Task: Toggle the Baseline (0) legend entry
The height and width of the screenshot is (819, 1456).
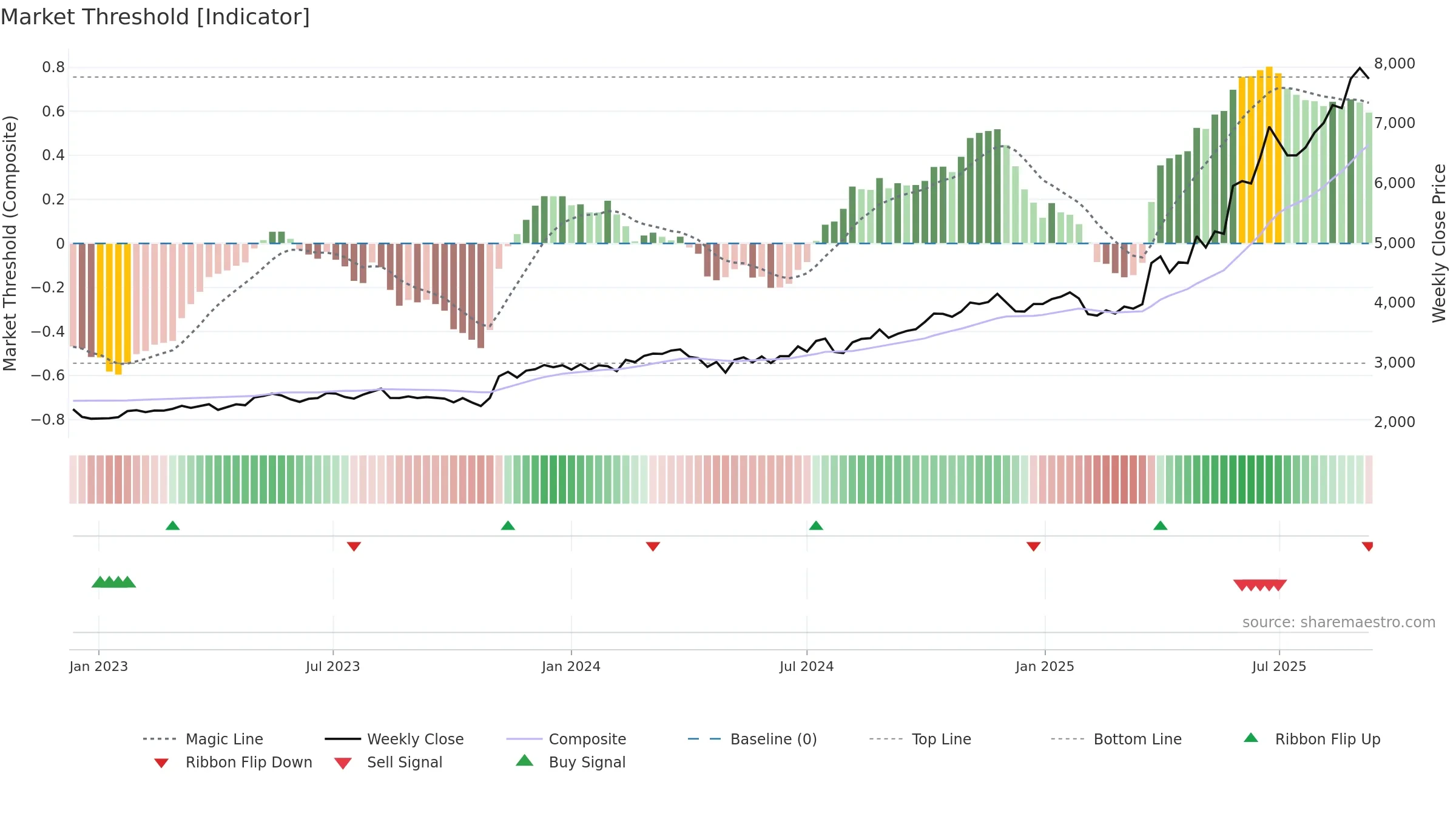Action: [x=752, y=739]
